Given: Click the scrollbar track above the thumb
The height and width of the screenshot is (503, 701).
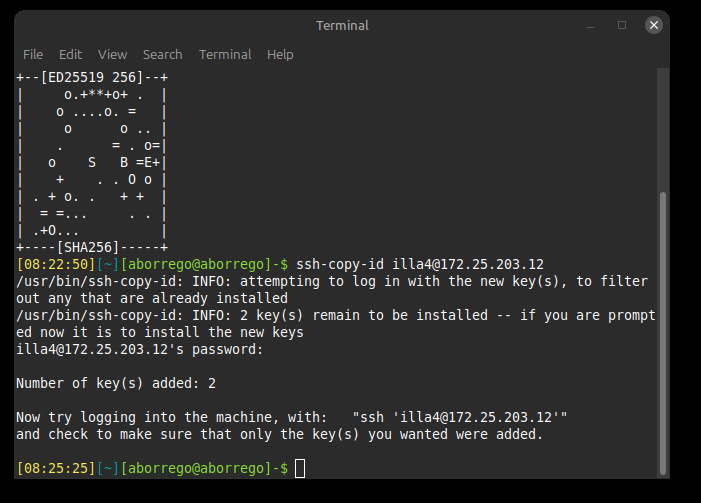Looking at the screenshot, I should 663,130.
